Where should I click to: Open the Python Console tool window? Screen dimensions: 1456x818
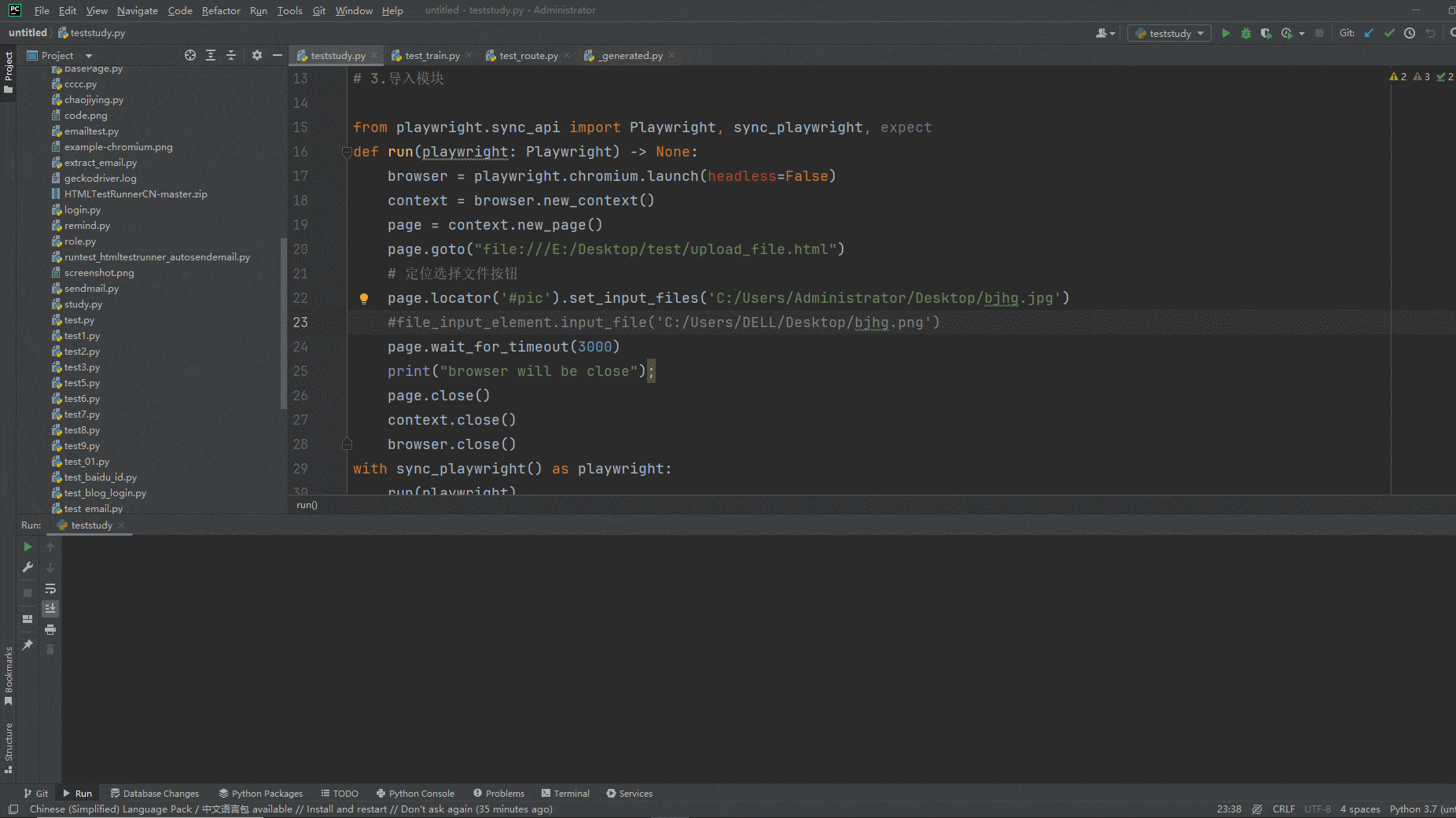coord(415,794)
